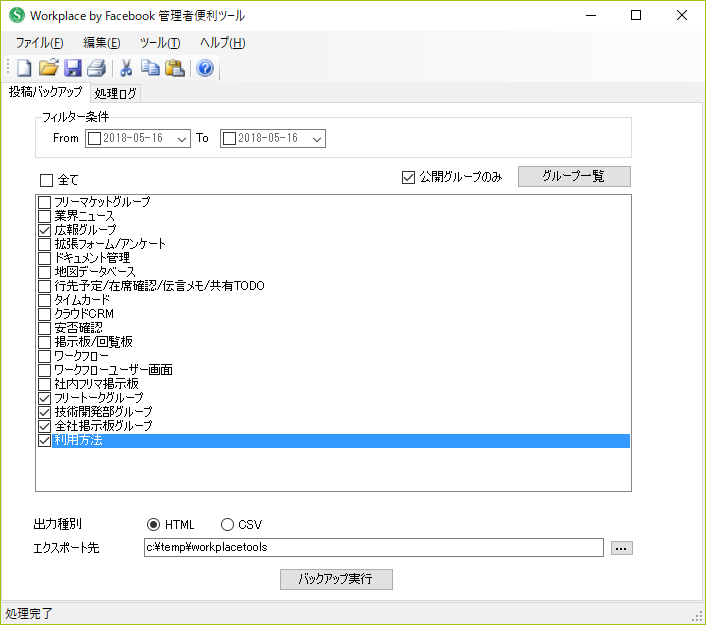Check the 地図データベース checkbox

(44, 272)
